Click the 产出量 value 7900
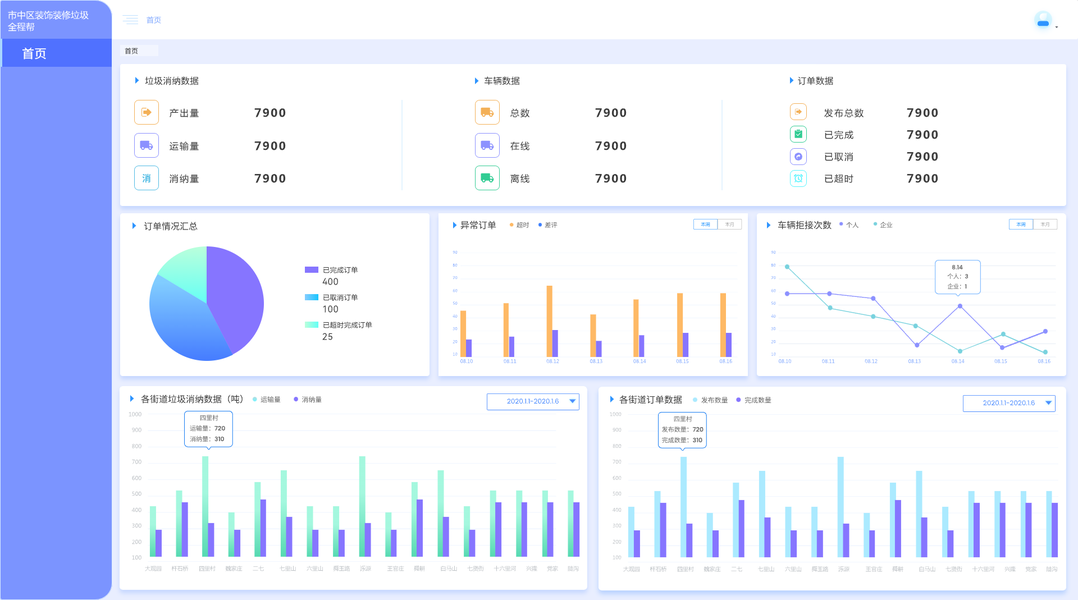 pyautogui.click(x=270, y=113)
